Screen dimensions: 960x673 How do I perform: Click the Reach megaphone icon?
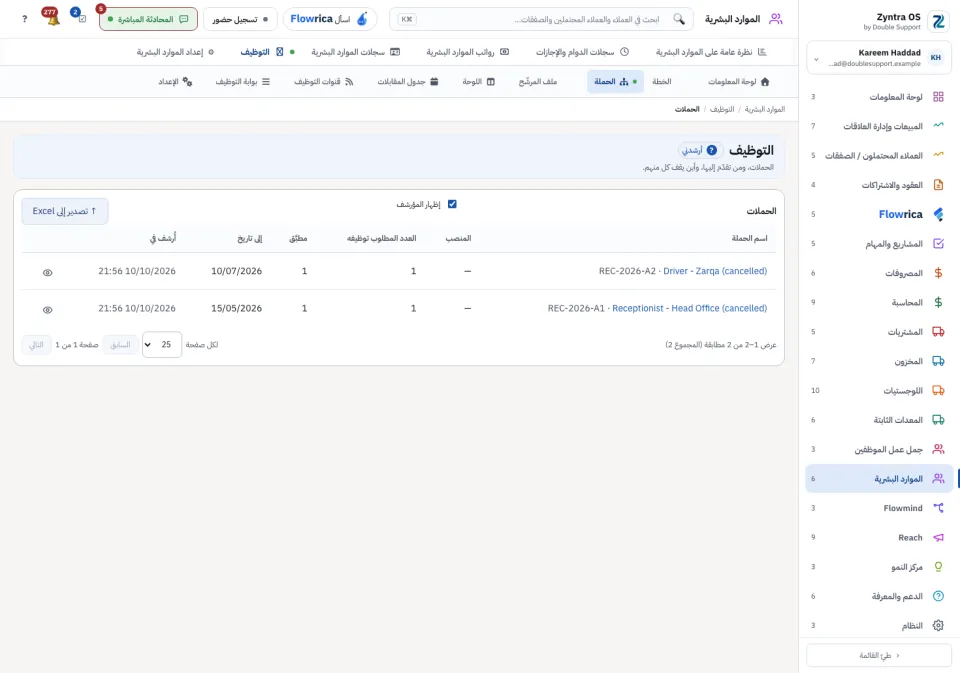coord(938,537)
